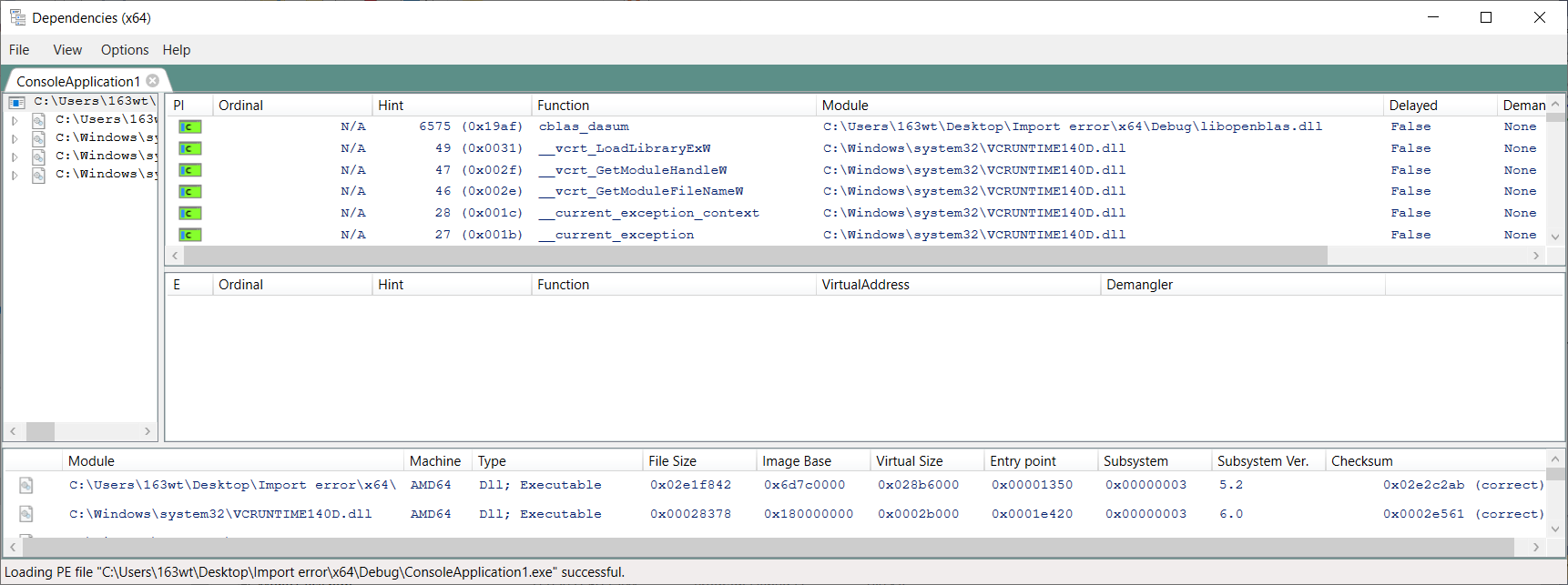Sort modules list by Virtual Size column
This screenshot has width=1568, height=585.
[927, 461]
